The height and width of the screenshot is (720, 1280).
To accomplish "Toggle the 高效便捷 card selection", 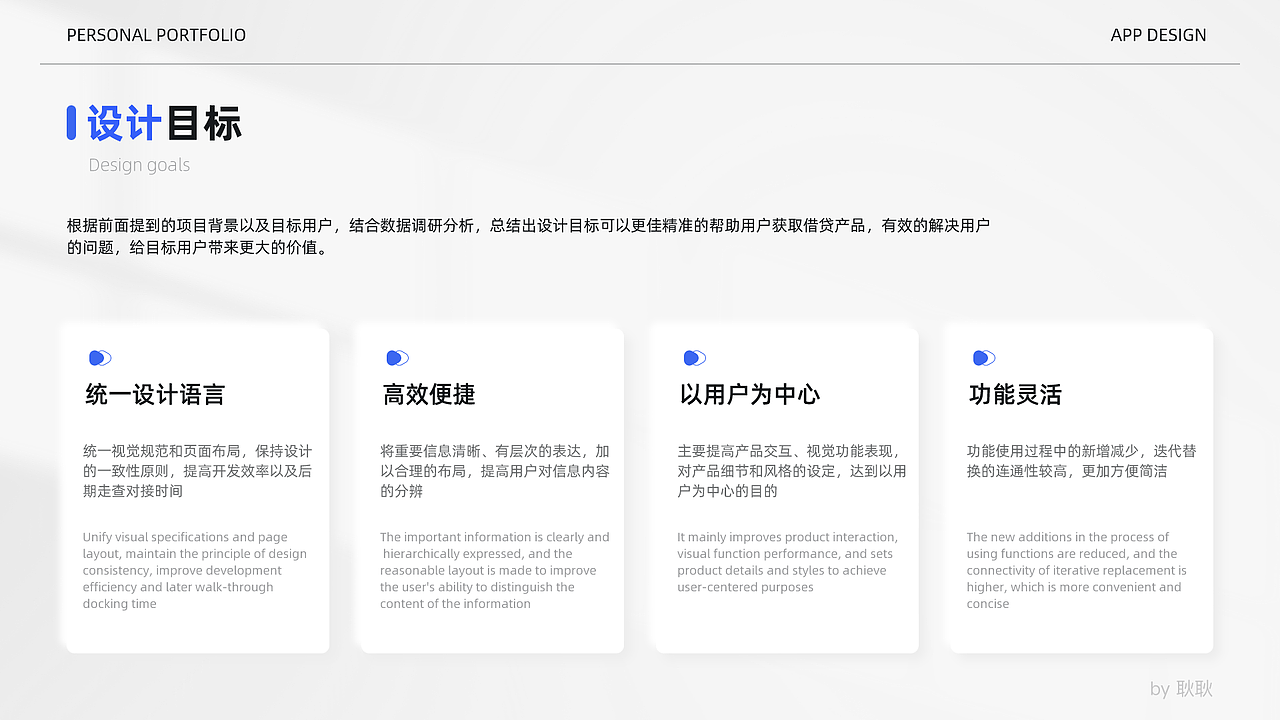I will (489, 488).
